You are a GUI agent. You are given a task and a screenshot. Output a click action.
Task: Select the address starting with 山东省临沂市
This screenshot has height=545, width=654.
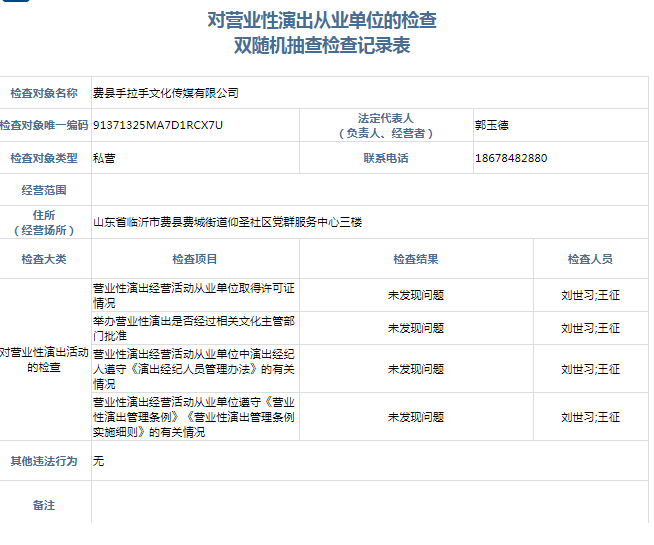(x=227, y=222)
